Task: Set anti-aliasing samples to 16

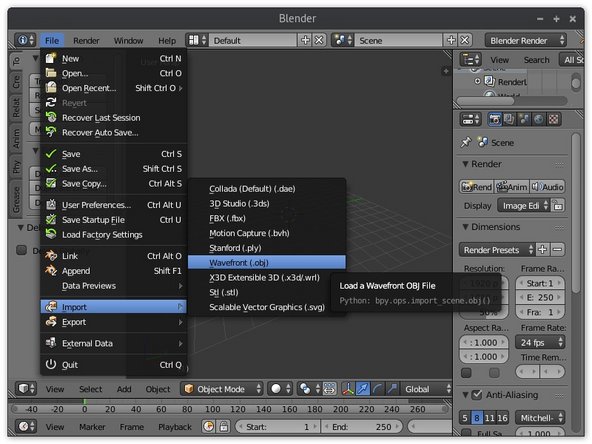Action: 502,418
